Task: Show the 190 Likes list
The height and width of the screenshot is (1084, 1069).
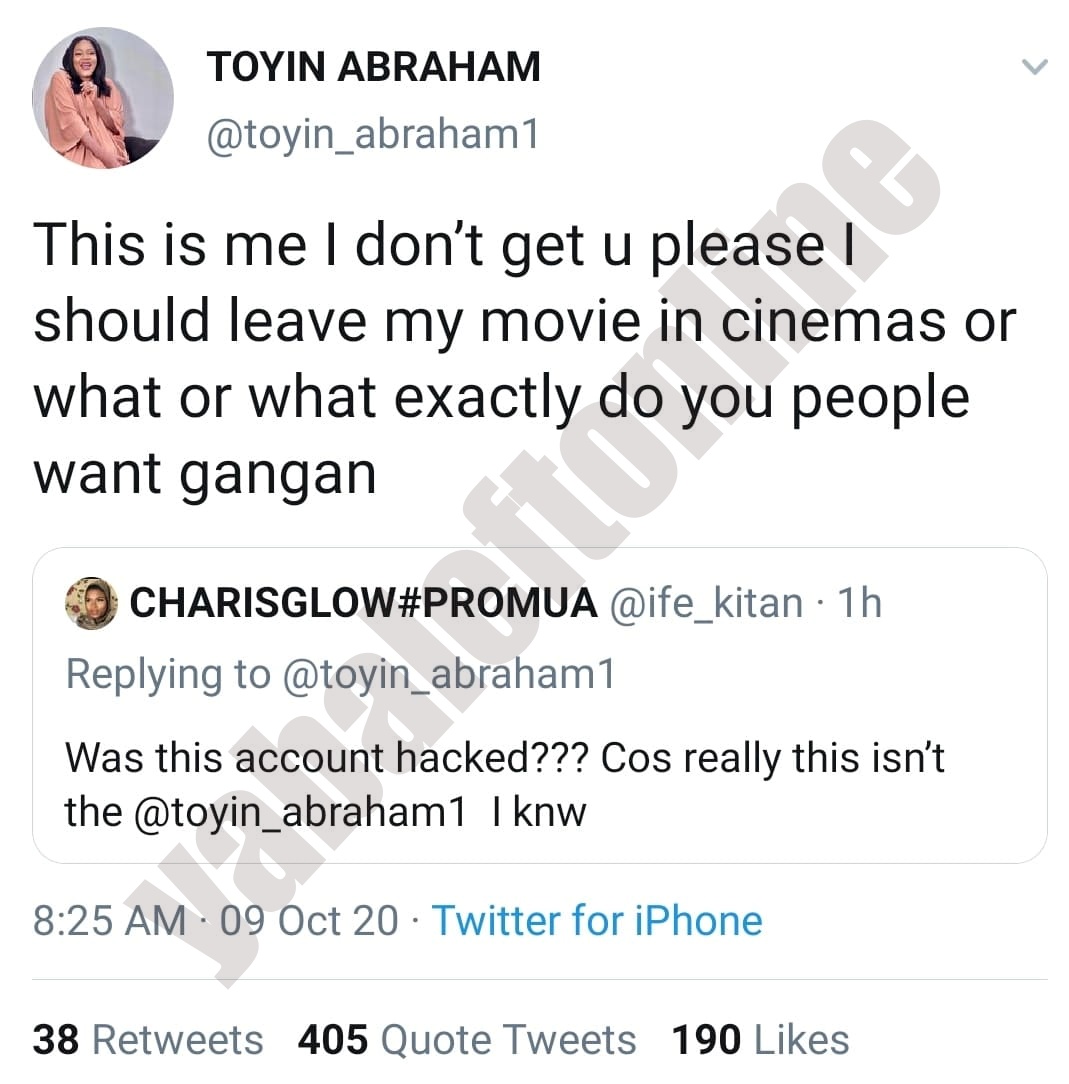Action: click(x=761, y=1040)
